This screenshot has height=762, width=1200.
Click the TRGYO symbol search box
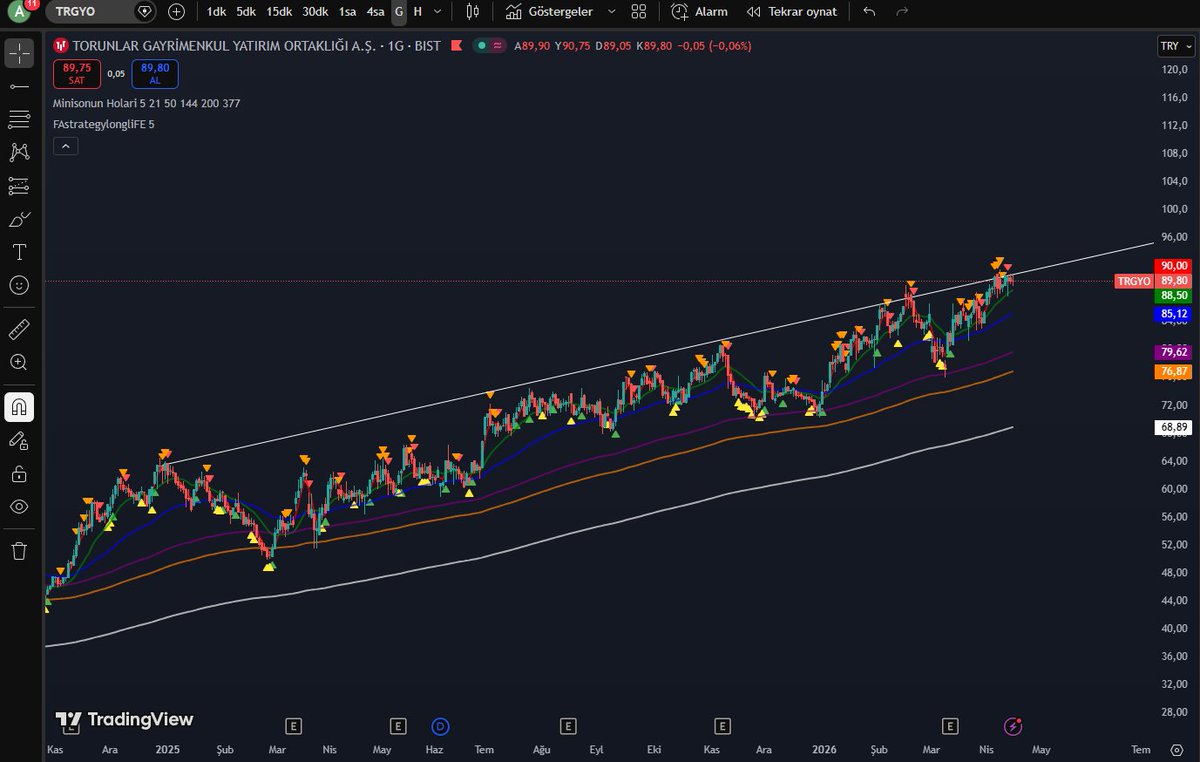click(101, 12)
